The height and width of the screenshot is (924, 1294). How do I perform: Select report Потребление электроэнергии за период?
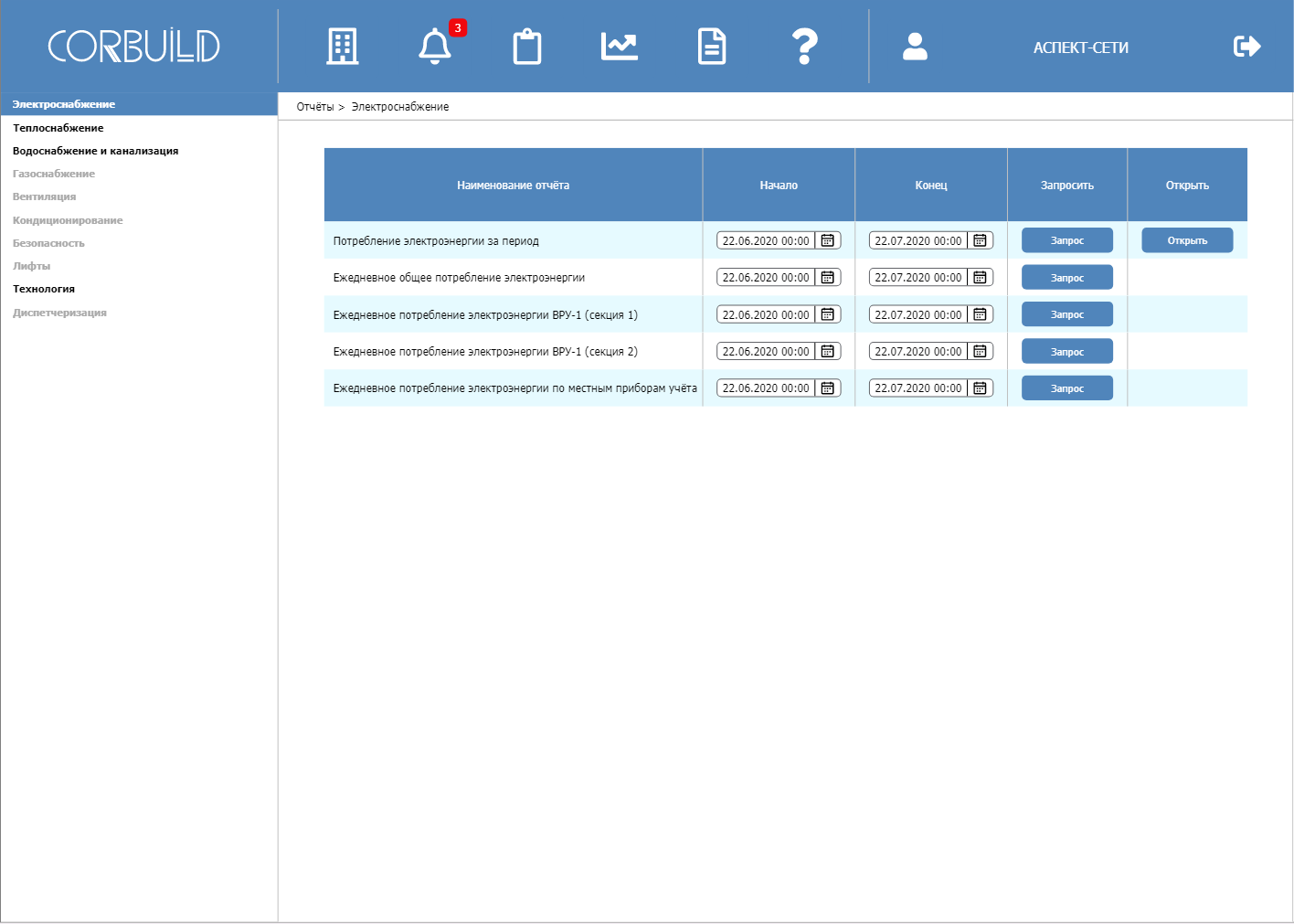(x=436, y=241)
